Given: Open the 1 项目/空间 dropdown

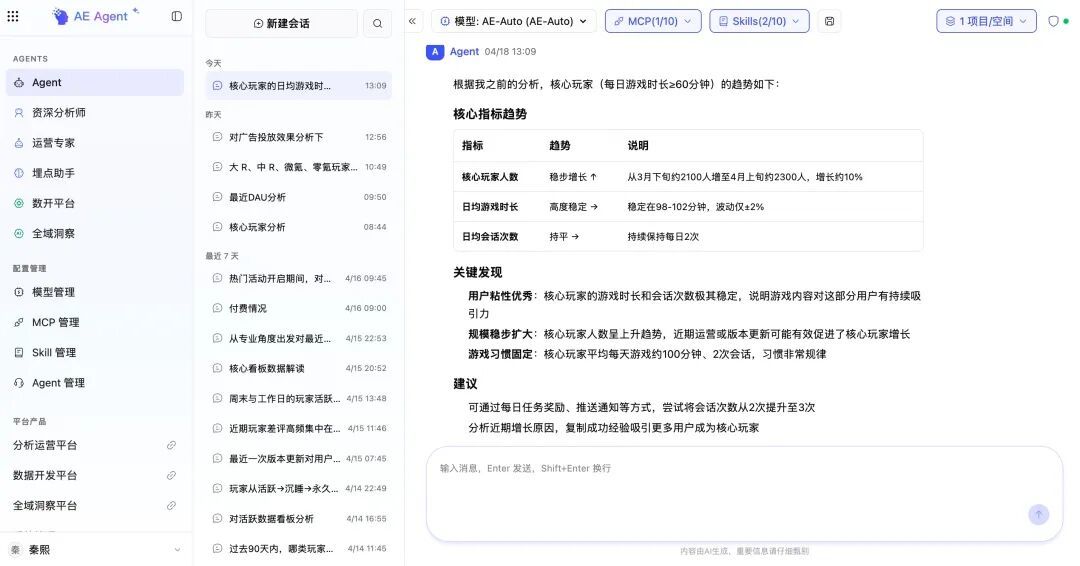Looking at the screenshot, I should (x=986, y=21).
